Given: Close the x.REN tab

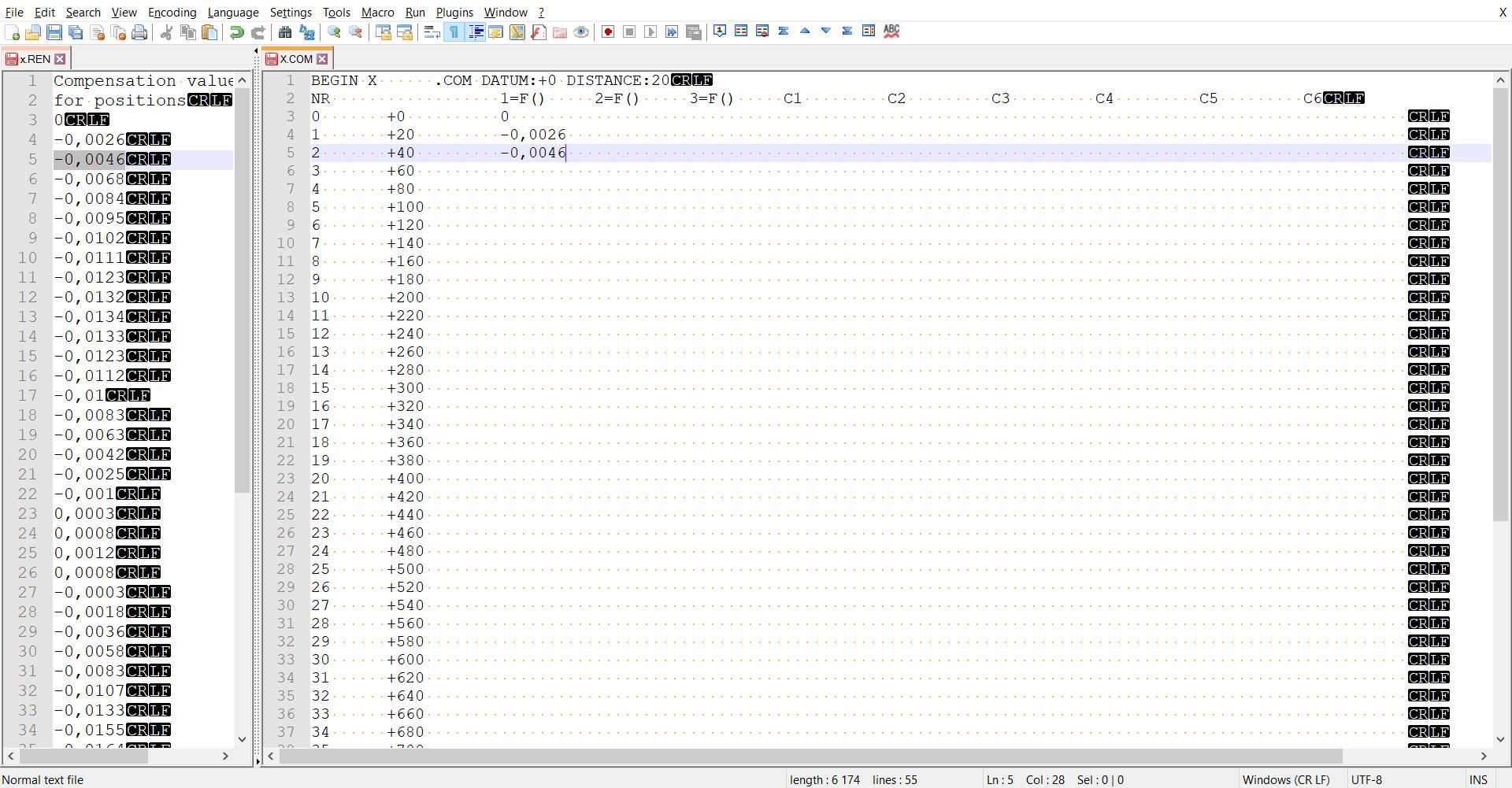Looking at the screenshot, I should point(60,59).
